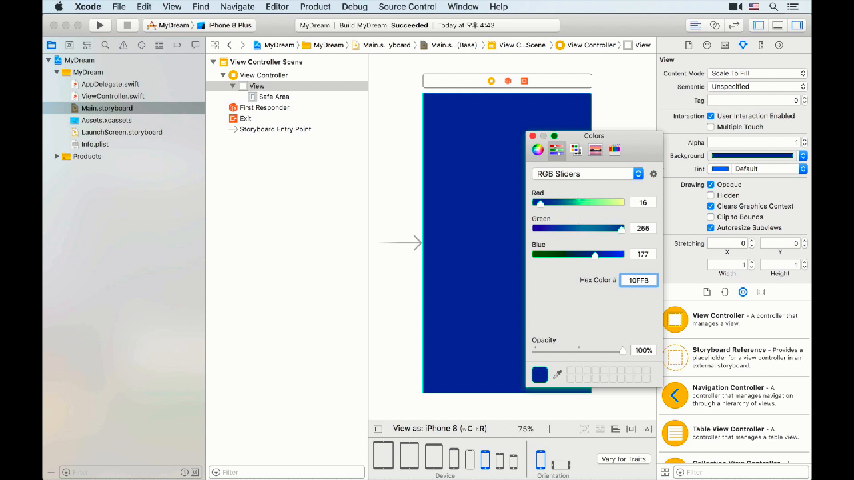Screen dimensions: 854x480
Task: Stop the running build
Action: pos(127,25)
